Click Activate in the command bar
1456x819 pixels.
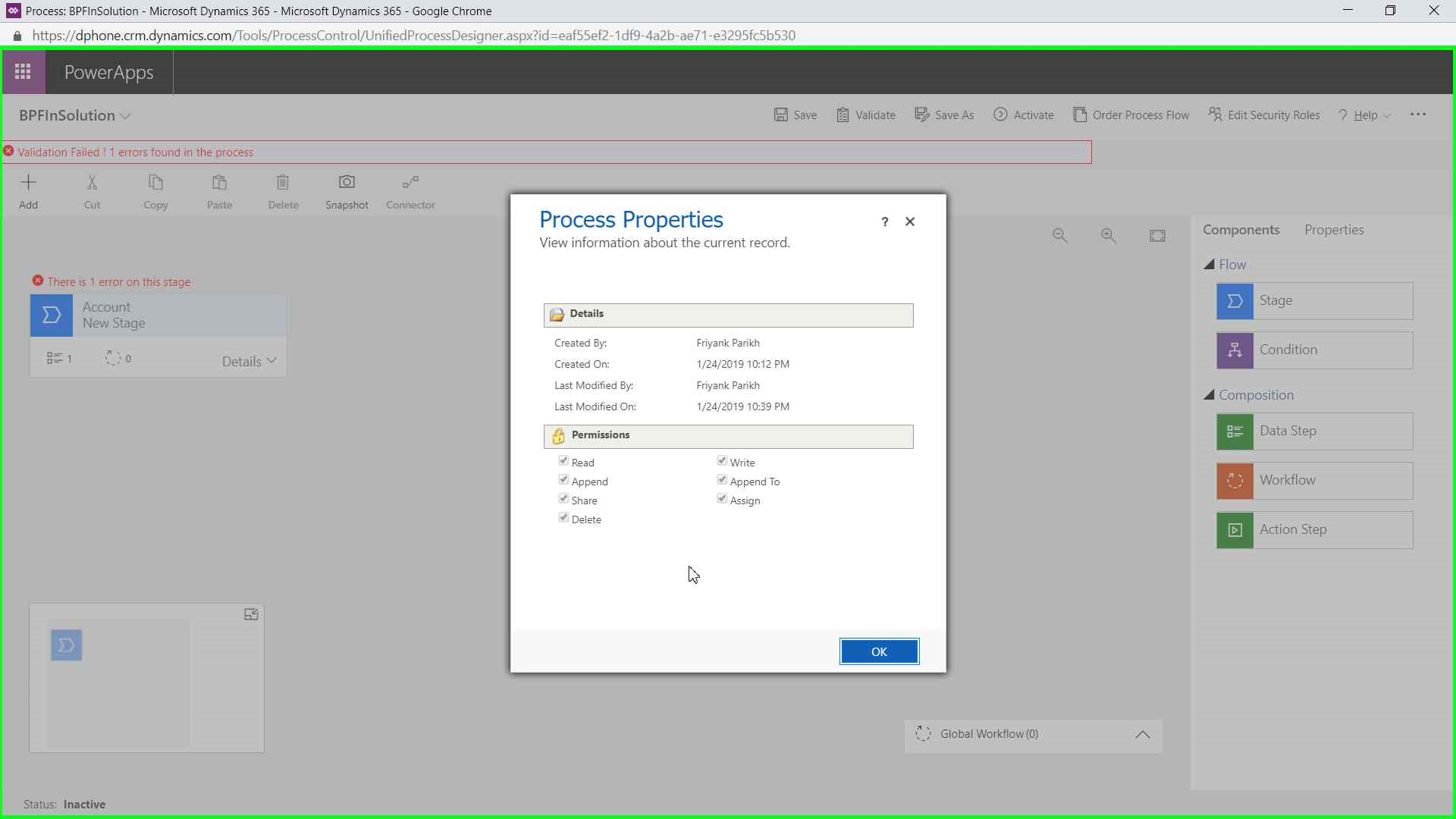(1024, 115)
